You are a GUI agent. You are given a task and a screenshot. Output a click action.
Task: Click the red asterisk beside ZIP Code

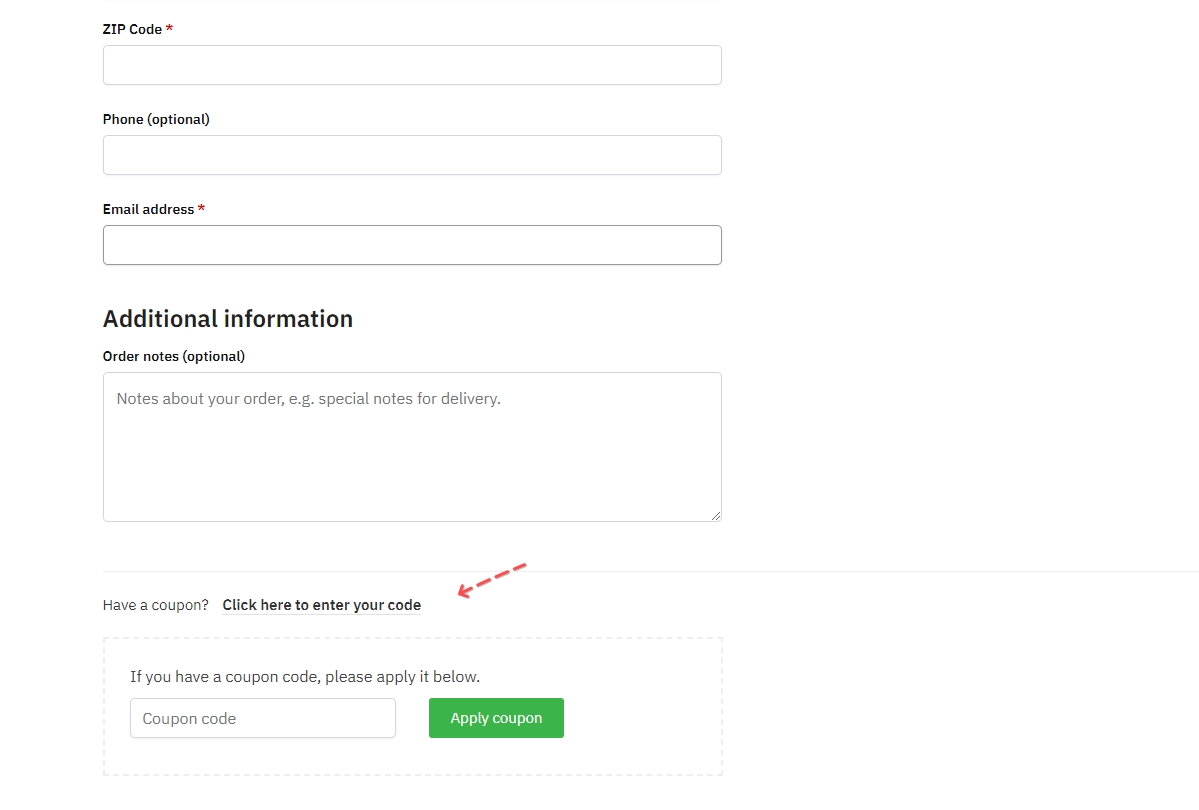pos(169,29)
